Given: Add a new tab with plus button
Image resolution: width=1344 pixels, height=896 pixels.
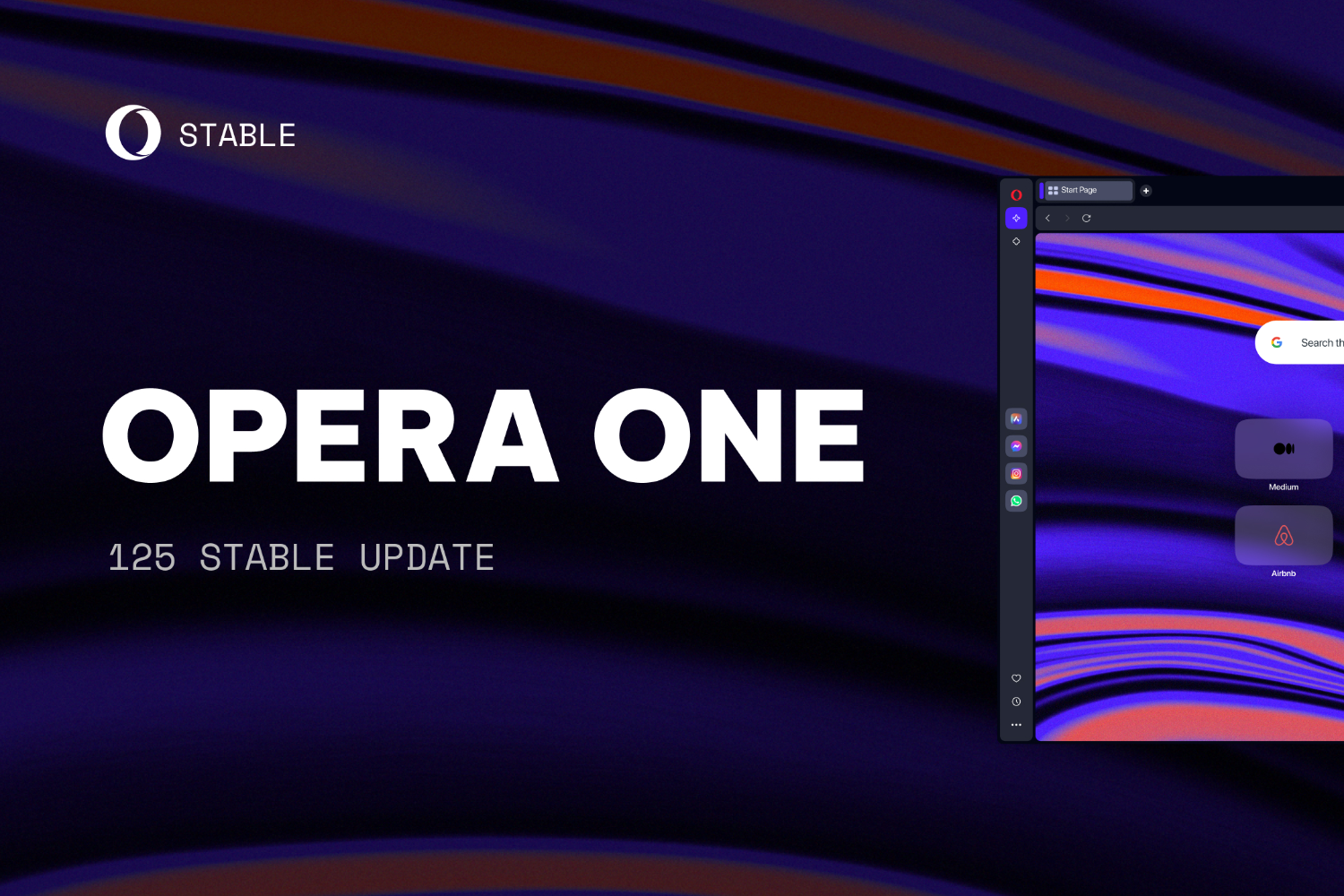Looking at the screenshot, I should [1145, 190].
